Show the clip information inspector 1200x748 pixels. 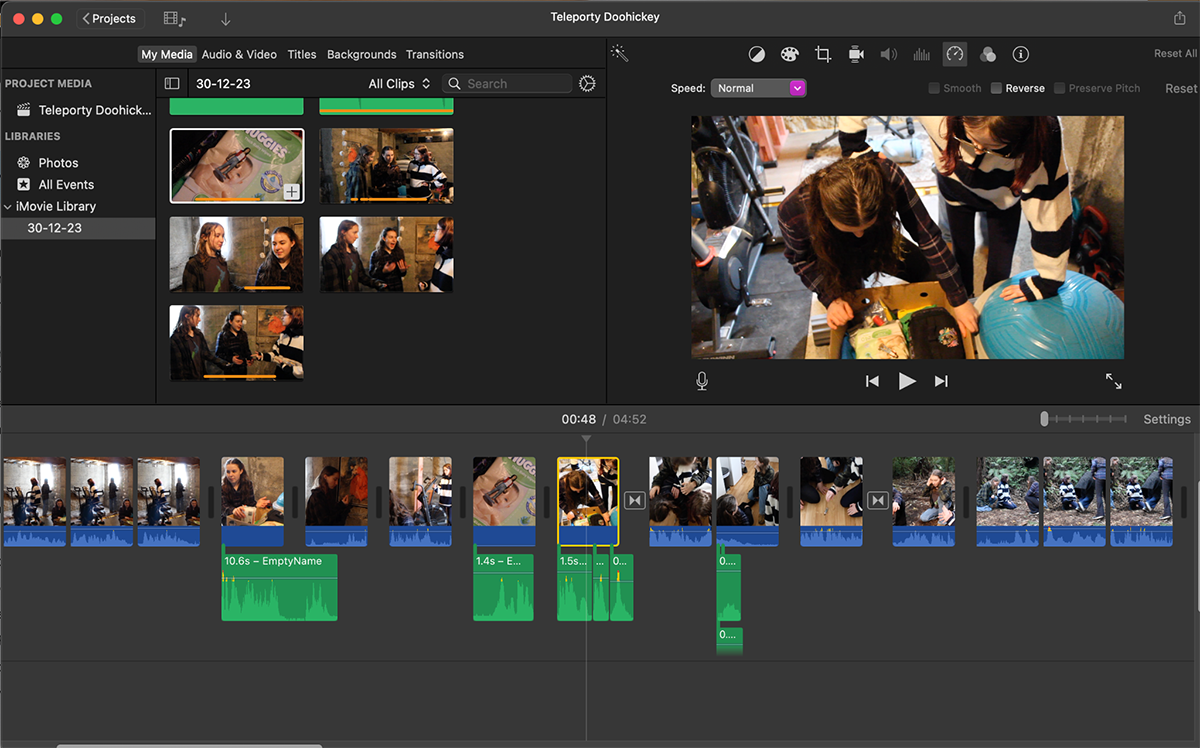1020,54
